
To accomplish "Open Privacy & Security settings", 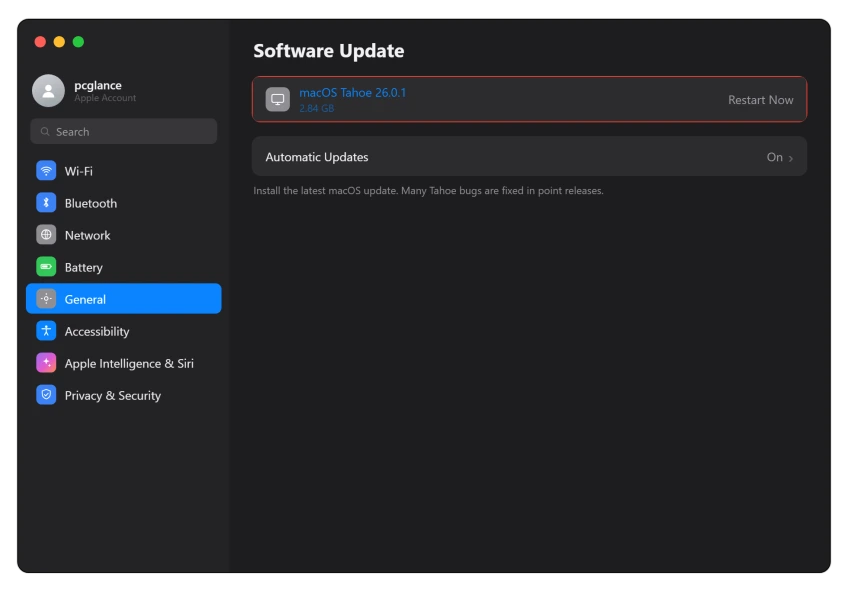I will tap(123, 395).
